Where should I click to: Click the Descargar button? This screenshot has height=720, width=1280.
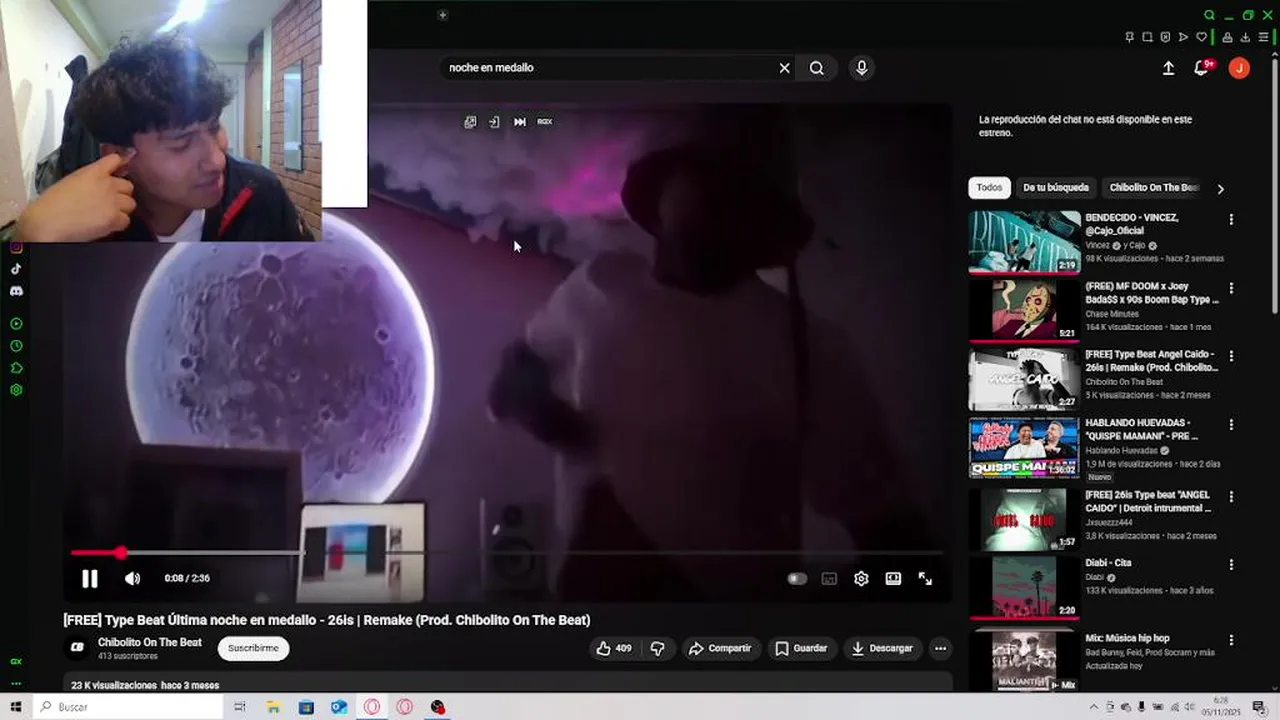(x=882, y=648)
